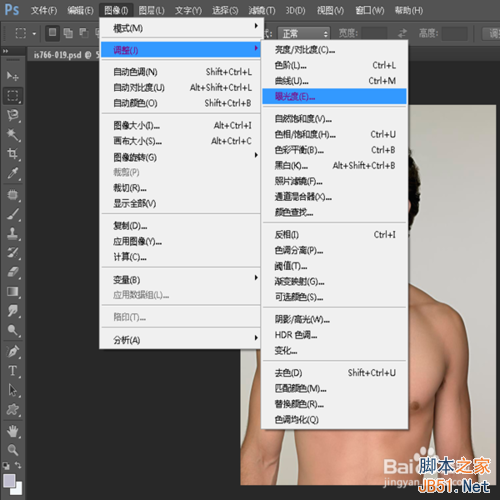Enable New Selection mode in options bar
Image resolution: width=500 pixels, height=500 pixels.
tap(52, 33)
